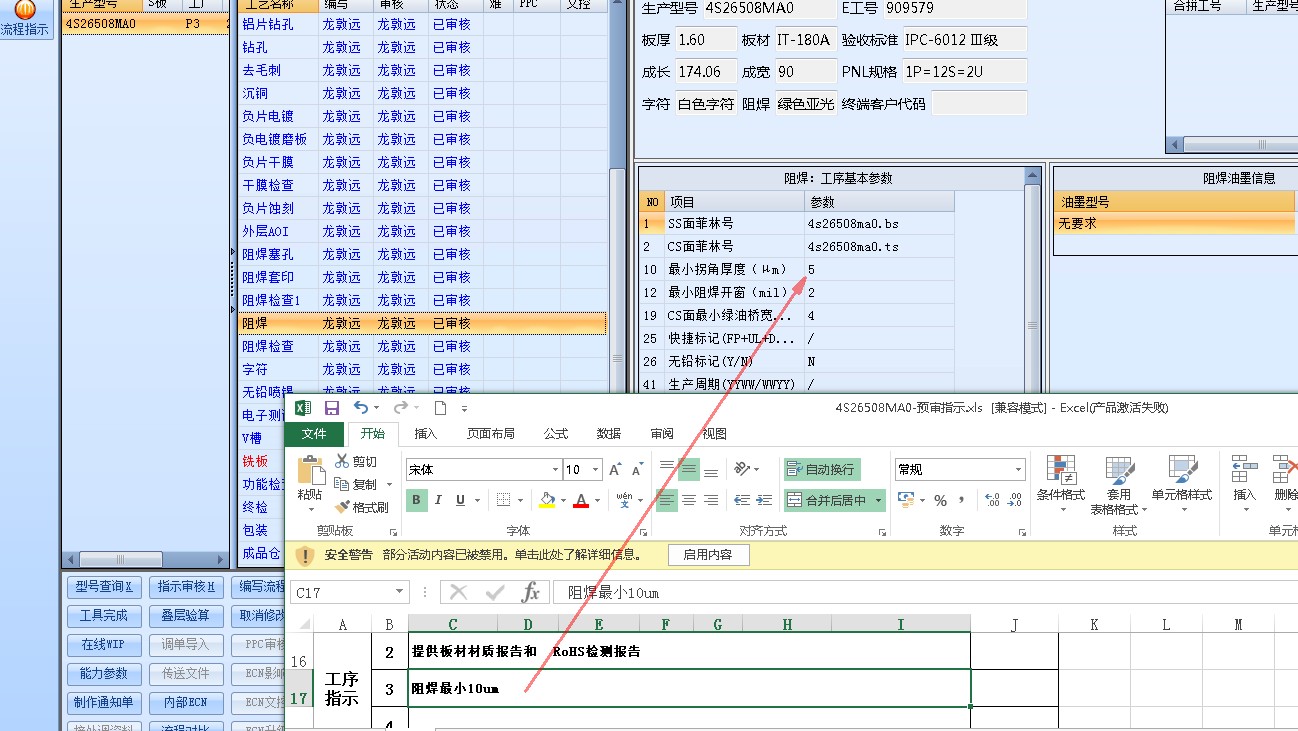
Task: Open the text orientation tool
Action: coord(743,469)
